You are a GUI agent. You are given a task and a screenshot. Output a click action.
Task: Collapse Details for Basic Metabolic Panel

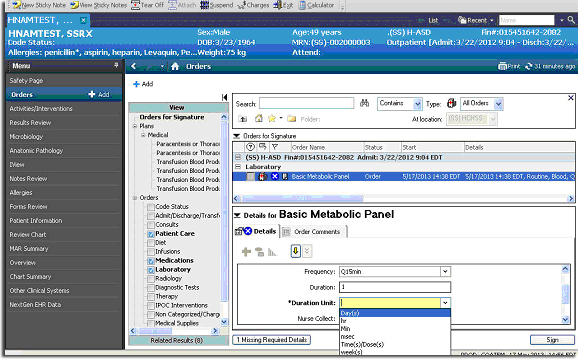(x=237, y=215)
